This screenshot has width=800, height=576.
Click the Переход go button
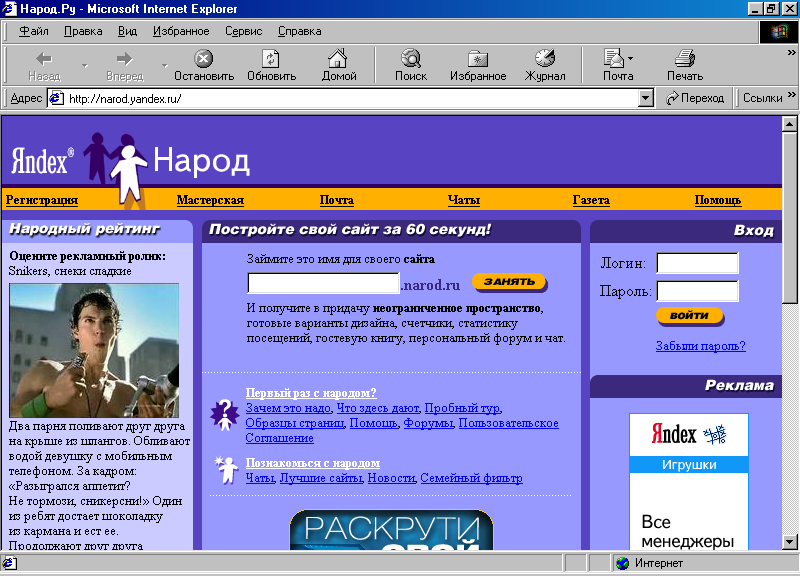click(x=695, y=98)
